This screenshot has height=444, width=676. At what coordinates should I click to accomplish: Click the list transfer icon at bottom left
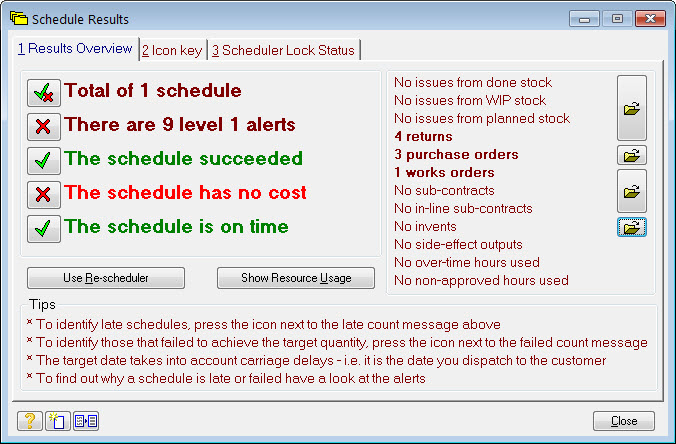tap(86, 421)
